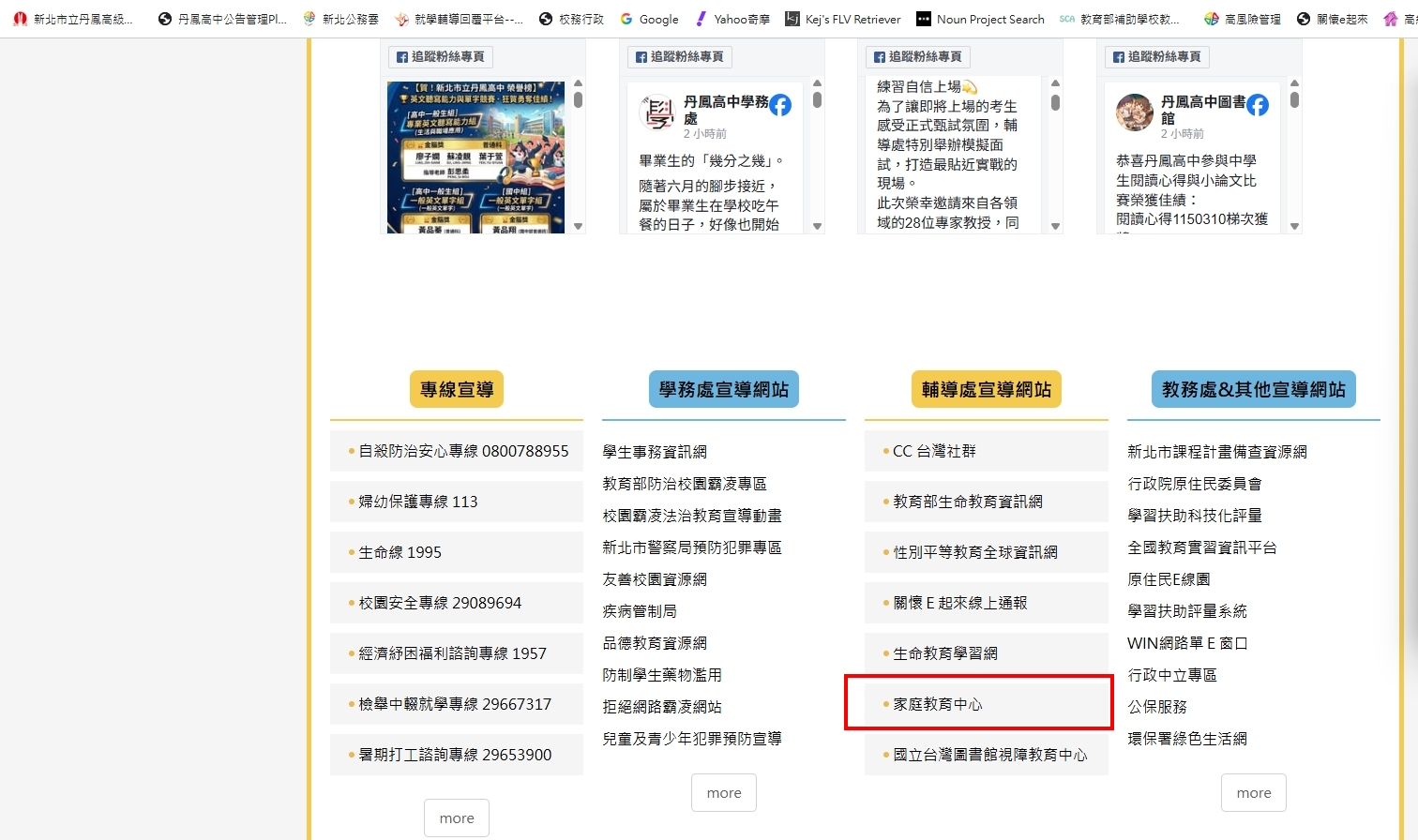Open 關懷 E 起來線上通報 link
This screenshot has width=1418, height=840.
(987, 603)
